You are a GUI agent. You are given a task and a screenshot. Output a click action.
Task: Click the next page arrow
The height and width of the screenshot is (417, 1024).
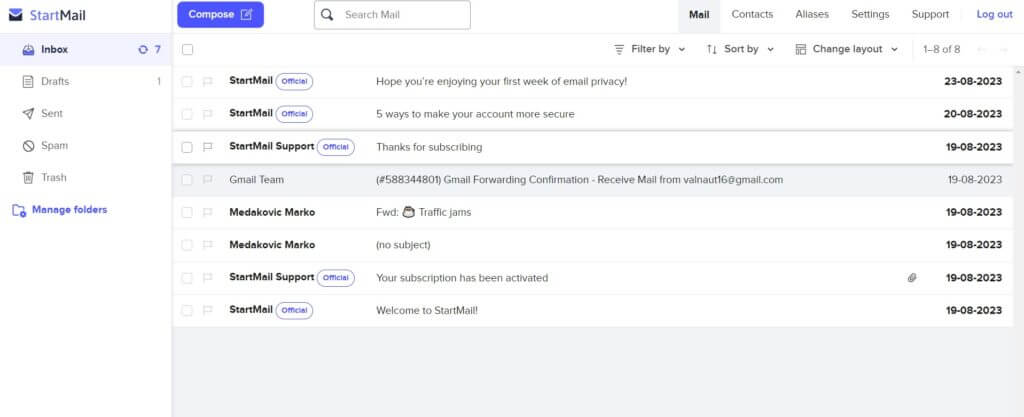pos(1004,50)
